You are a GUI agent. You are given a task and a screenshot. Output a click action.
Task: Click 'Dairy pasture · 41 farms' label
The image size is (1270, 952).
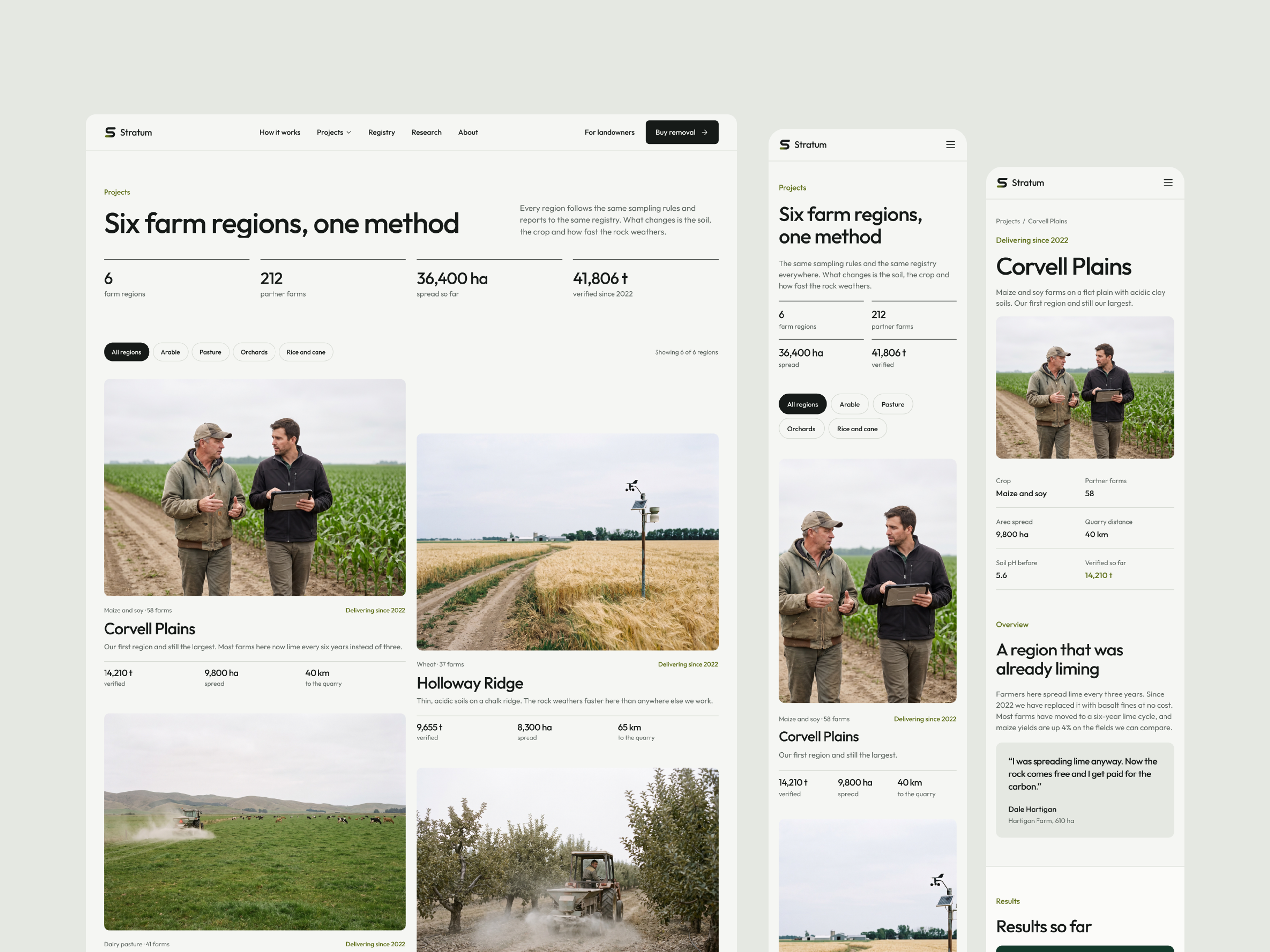[137, 944]
